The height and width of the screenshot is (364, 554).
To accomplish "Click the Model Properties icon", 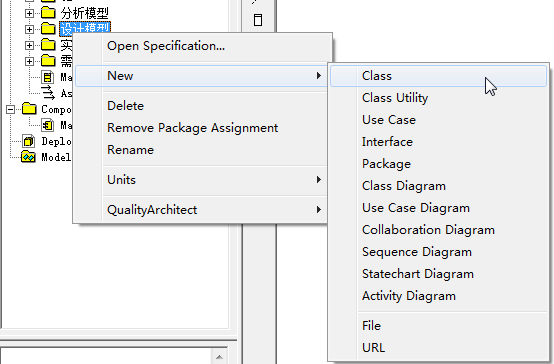I will (28, 157).
